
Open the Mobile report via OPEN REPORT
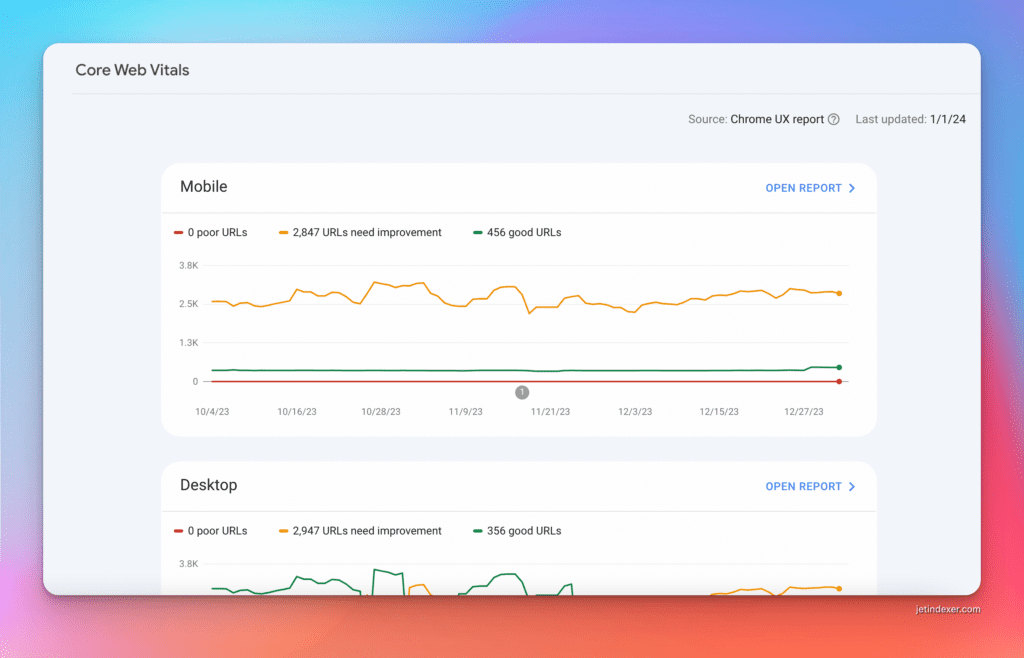pyautogui.click(x=803, y=188)
